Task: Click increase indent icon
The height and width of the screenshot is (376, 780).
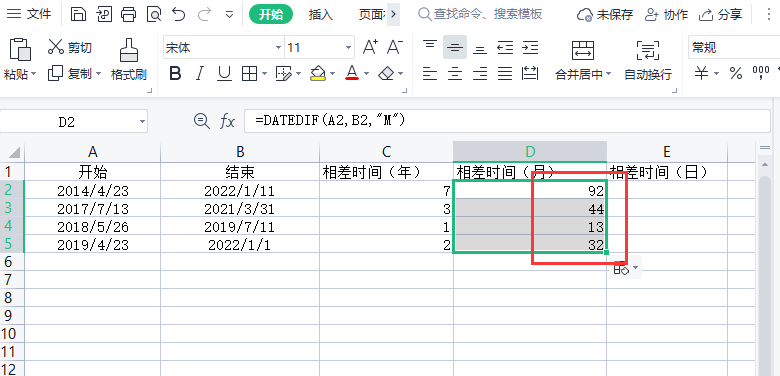Action: 530,48
